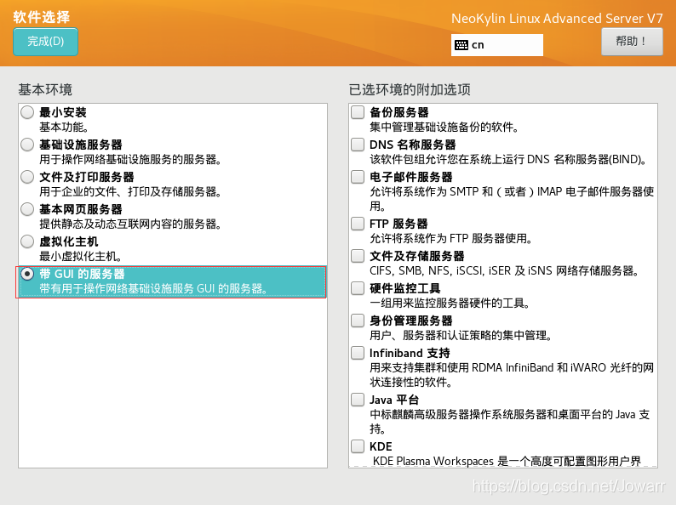This screenshot has height=505, width=676.
Task: Select the 虚拟化主机 radio button
Action: (x=27, y=242)
